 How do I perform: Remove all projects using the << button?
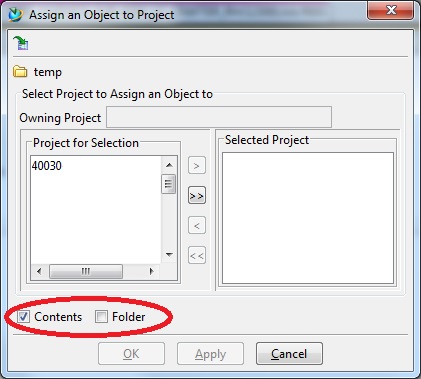tap(197, 255)
